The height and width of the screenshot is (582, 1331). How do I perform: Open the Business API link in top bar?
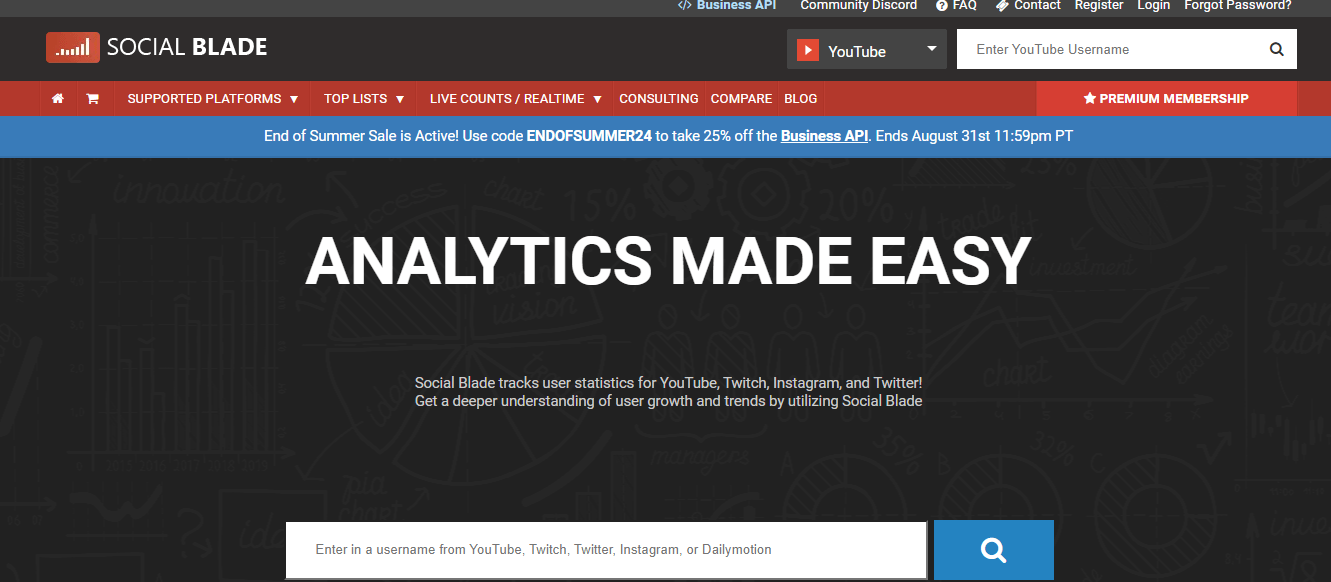[x=736, y=5]
